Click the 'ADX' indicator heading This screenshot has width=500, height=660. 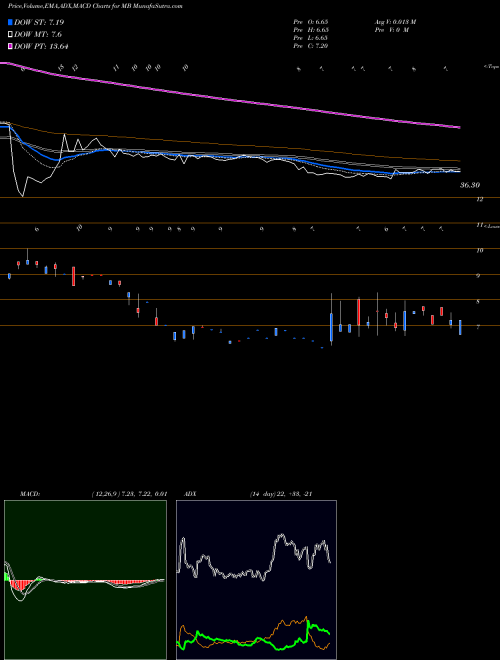[190, 494]
